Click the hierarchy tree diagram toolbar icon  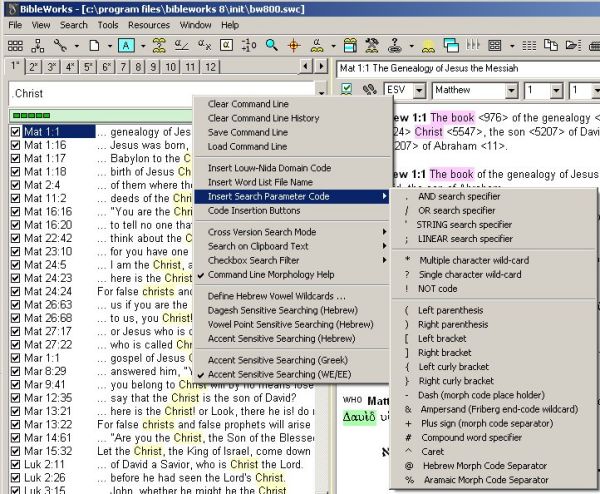click(38, 46)
